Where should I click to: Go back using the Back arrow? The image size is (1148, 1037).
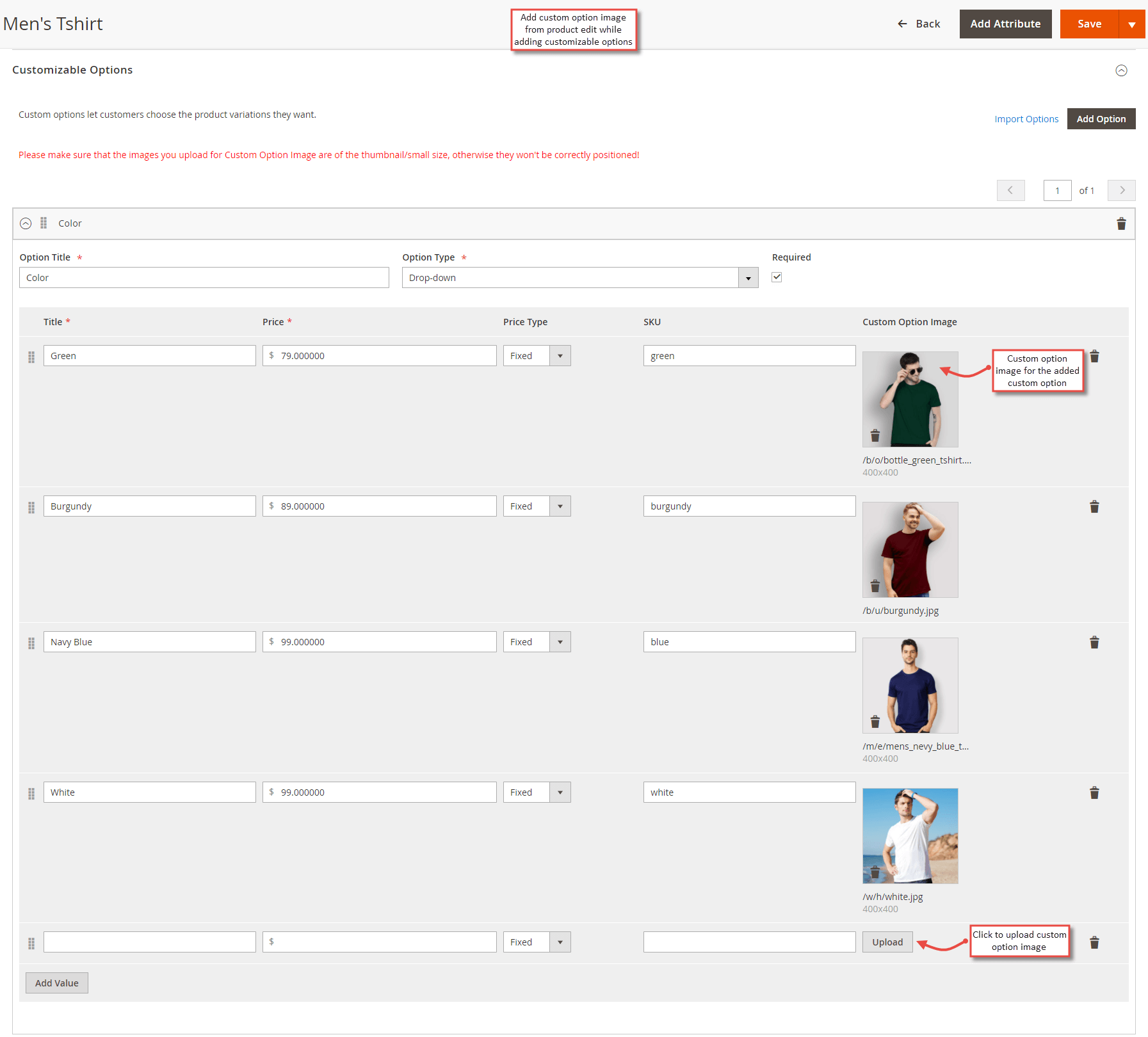tap(919, 24)
